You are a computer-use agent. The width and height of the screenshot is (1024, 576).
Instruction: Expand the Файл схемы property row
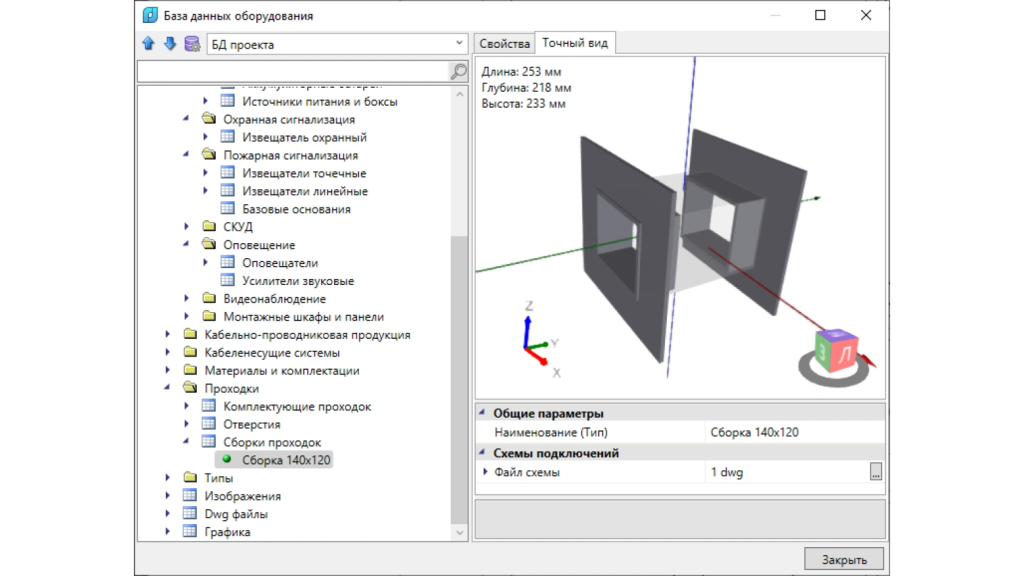click(x=486, y=472)
